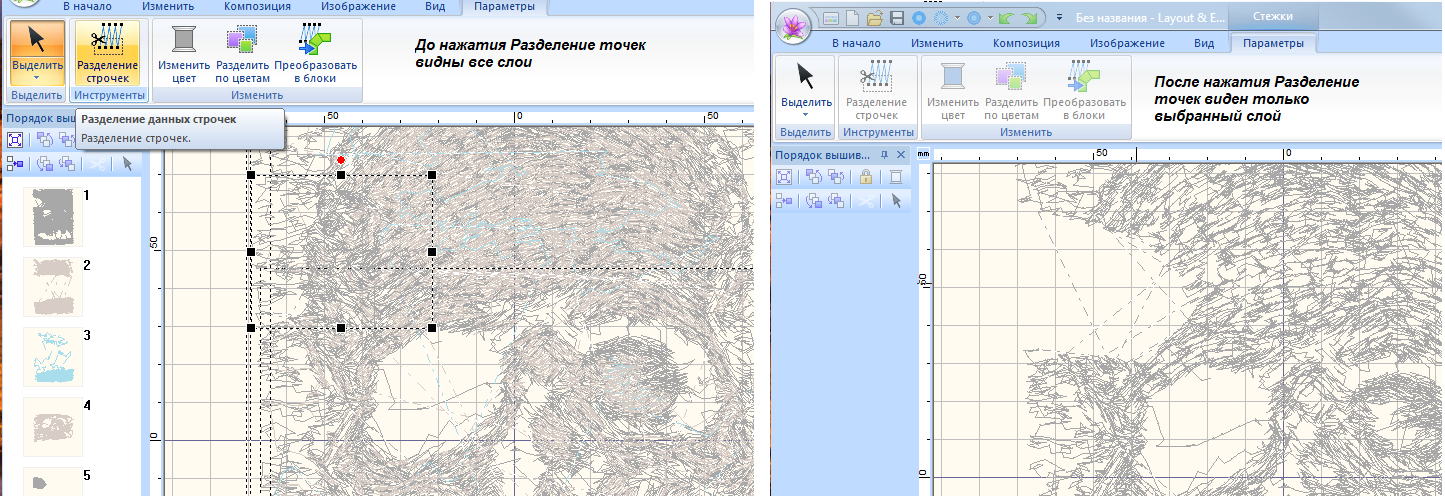Toggle the mm units button at ruler corner
Viewport: 1445px width, 496px height.
(923, 155)
